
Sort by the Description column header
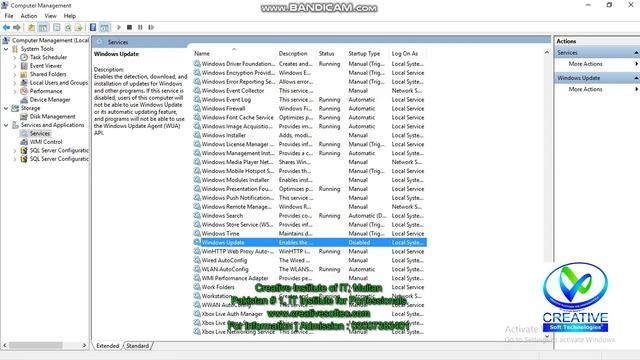point(296,53)
